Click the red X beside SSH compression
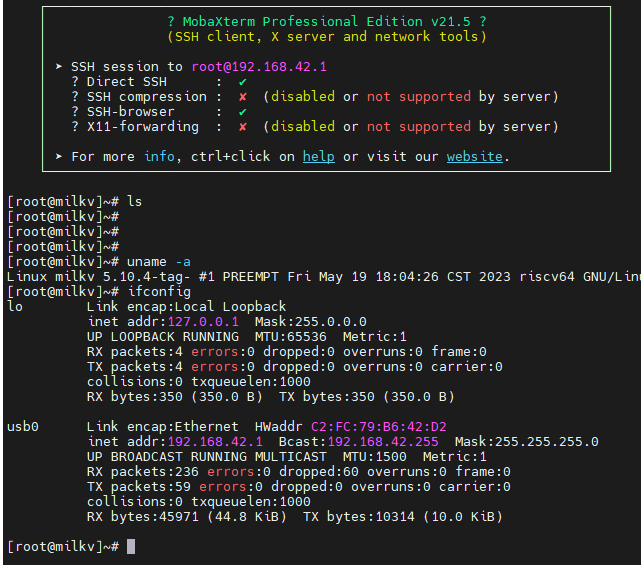Screen dimensions: 641x565 coord(242,97)
